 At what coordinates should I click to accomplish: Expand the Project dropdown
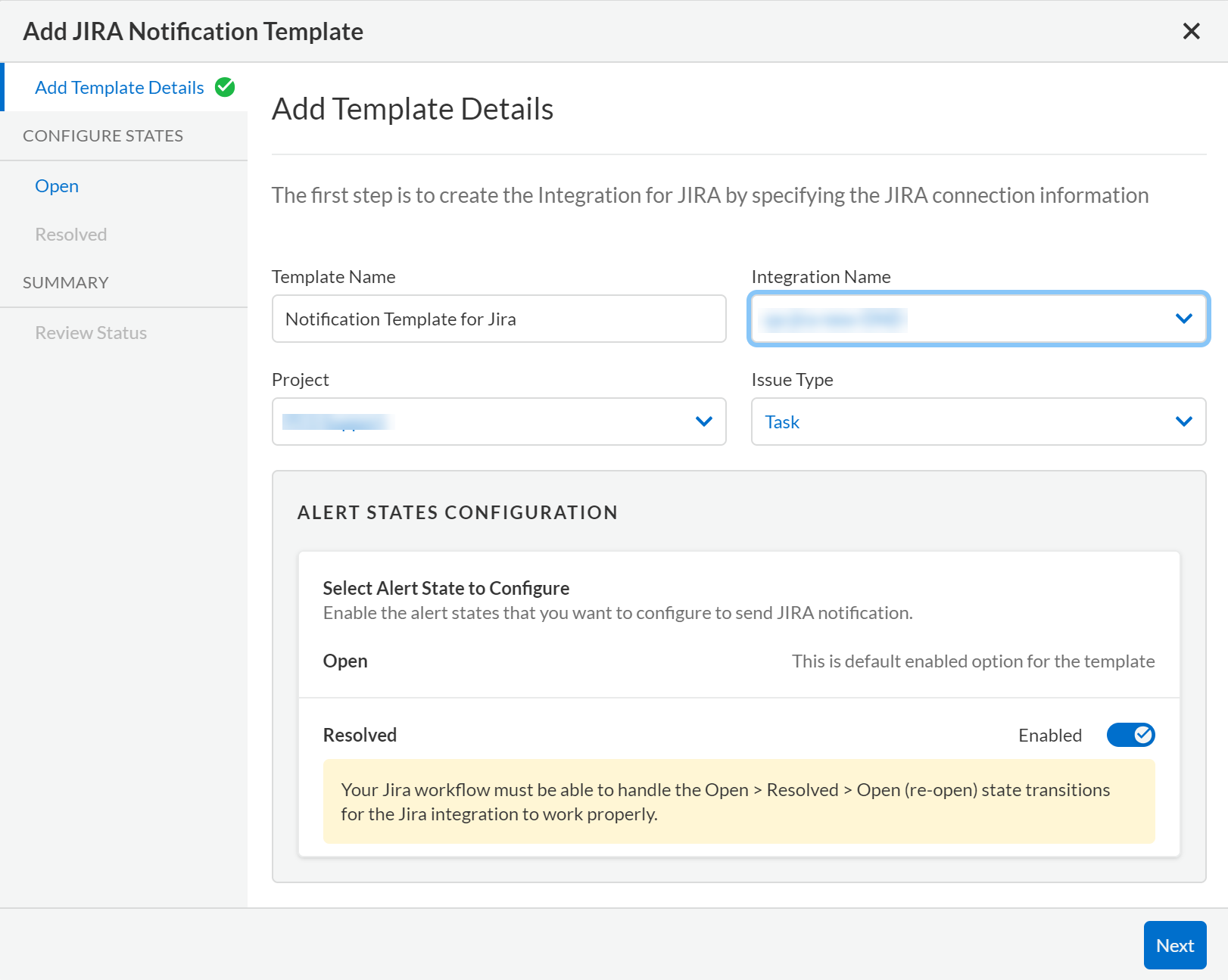coord(499,422)
